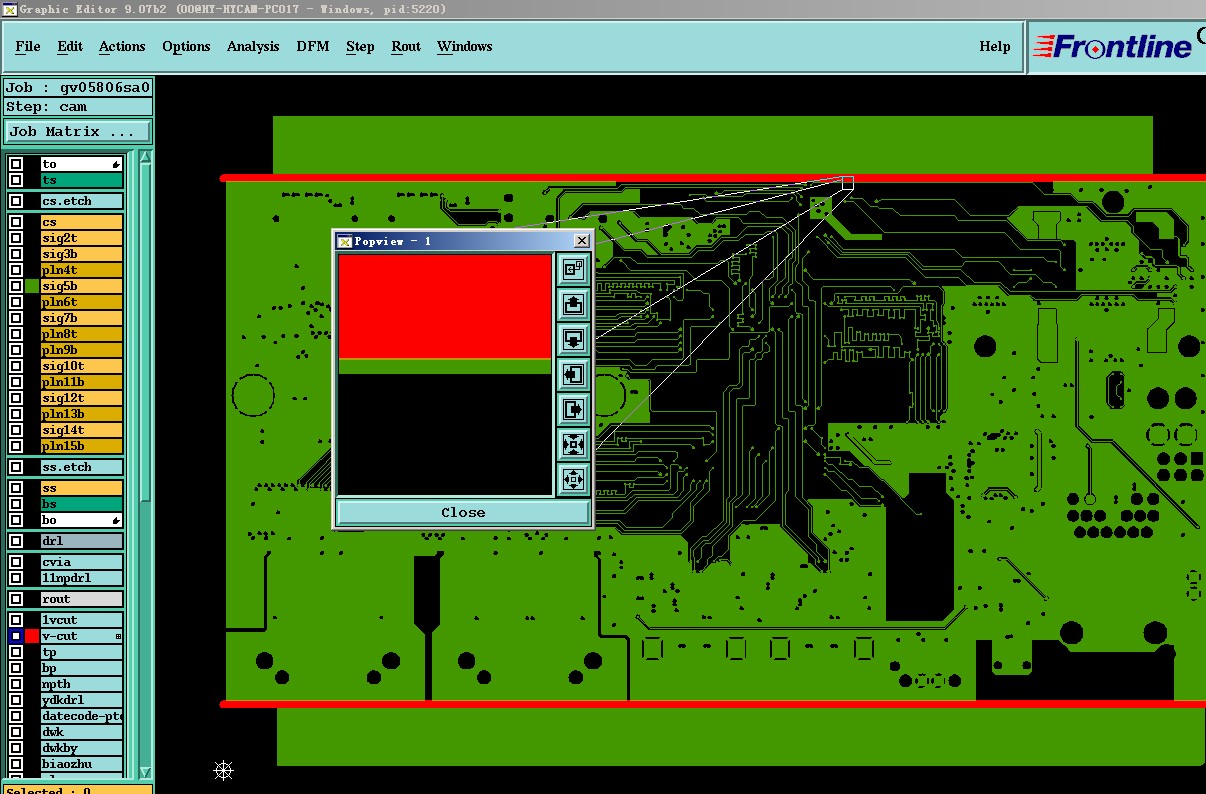Screen dimensions: 1206x794
Task: Select the 'biaozhu' layer name
Action: point(82,764)
